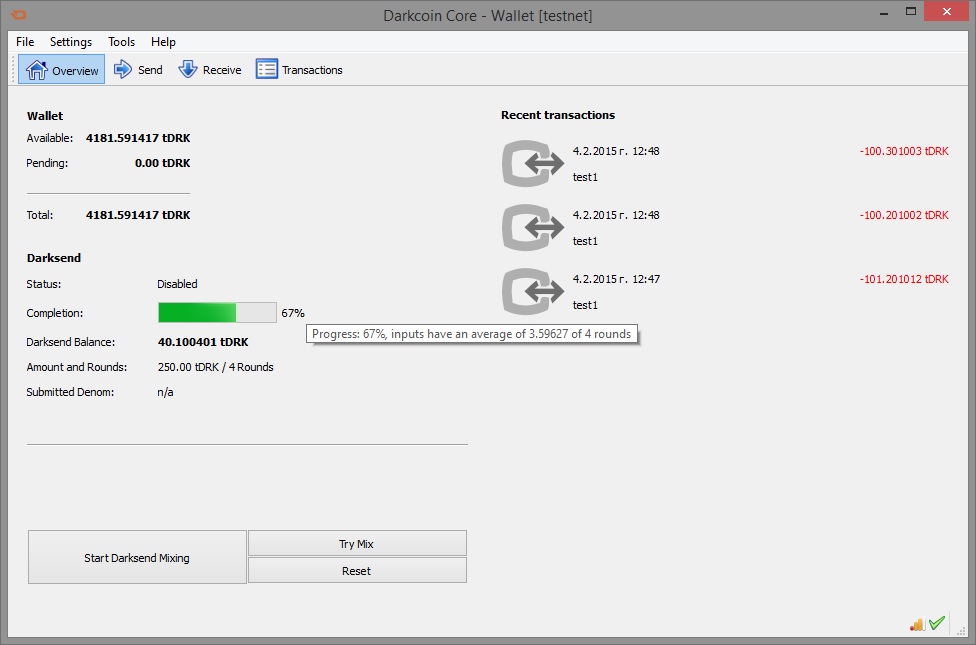Open the Tools menu

coord(121,42)
